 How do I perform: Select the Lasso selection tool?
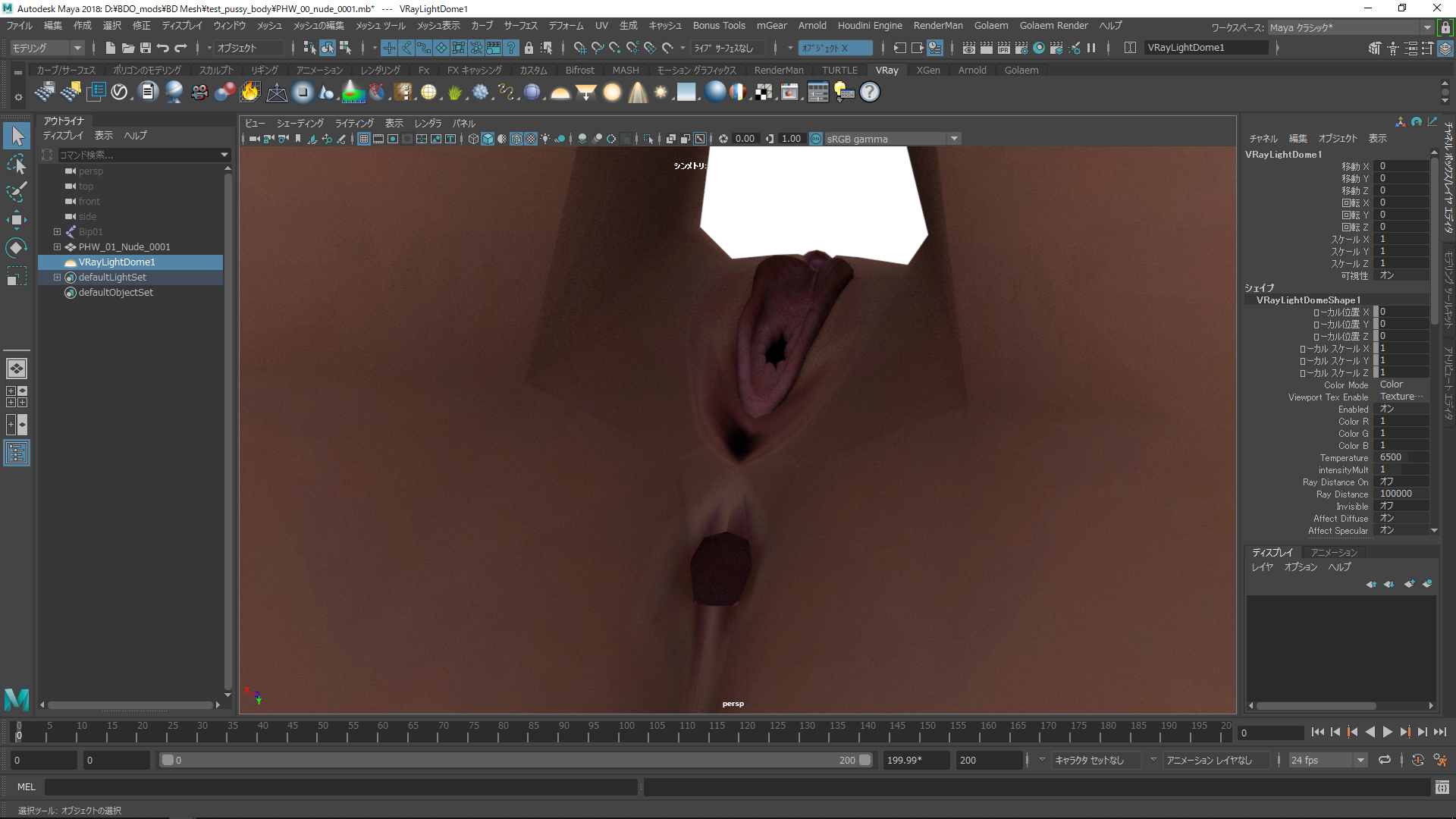[x=16, y=164]
